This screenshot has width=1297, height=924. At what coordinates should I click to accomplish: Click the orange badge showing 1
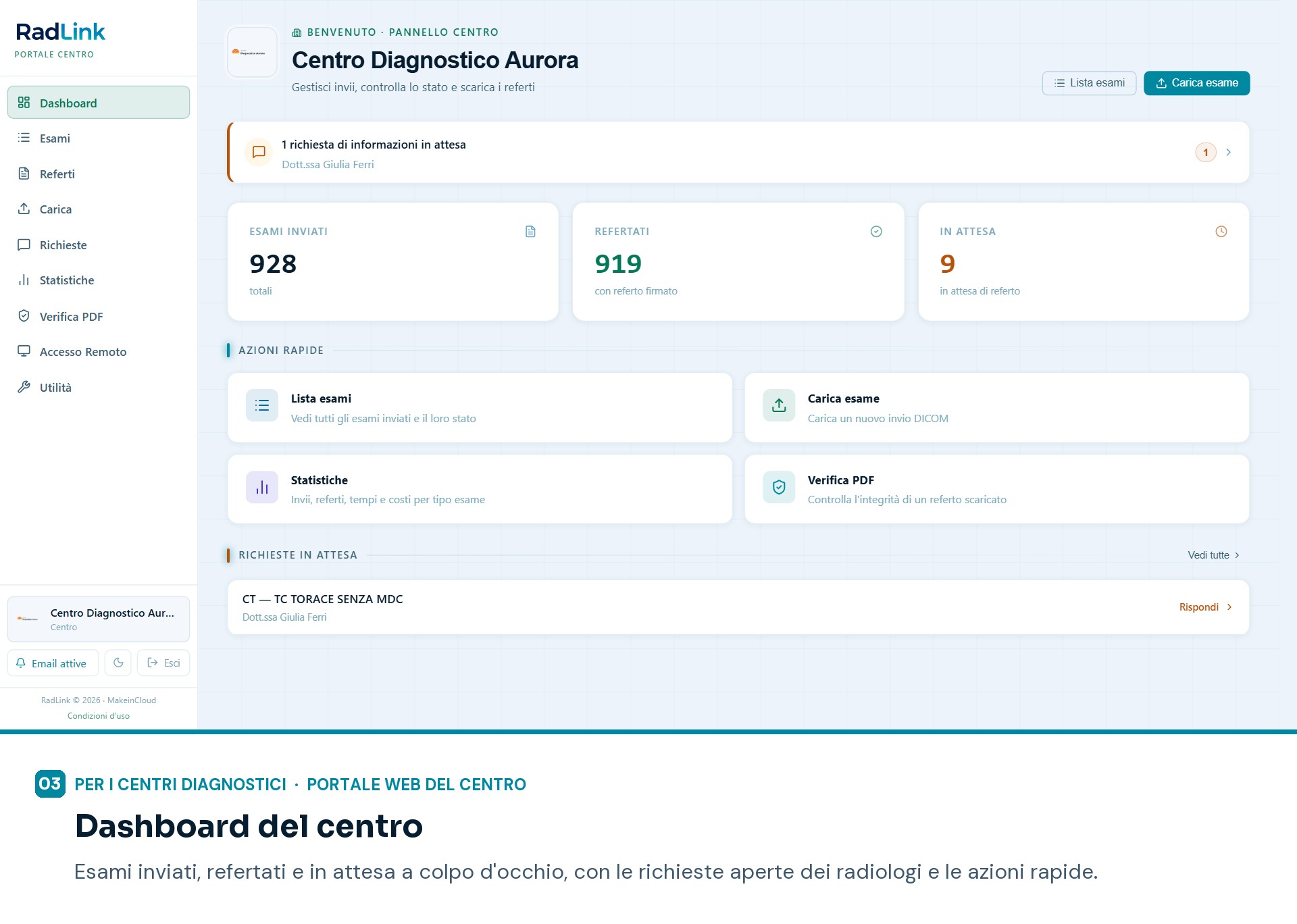pyautogui.click(x=1206, y=153)
